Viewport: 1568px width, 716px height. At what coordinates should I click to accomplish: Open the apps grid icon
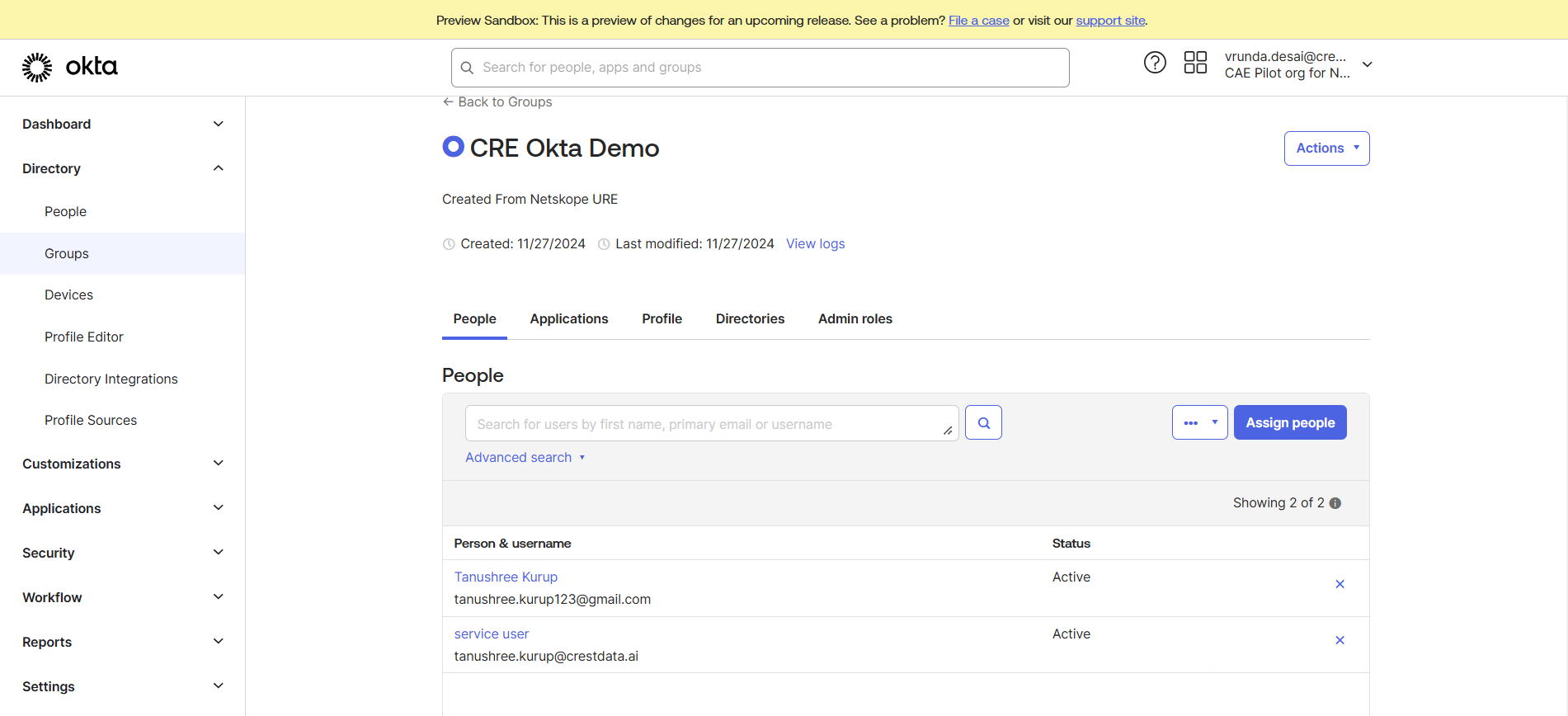point(1195,63)
